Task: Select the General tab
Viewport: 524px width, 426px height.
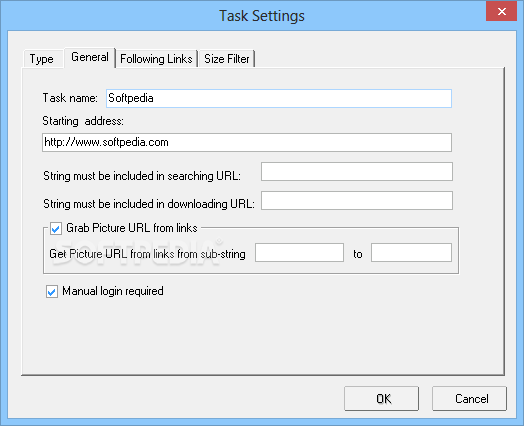Action: 90,57
